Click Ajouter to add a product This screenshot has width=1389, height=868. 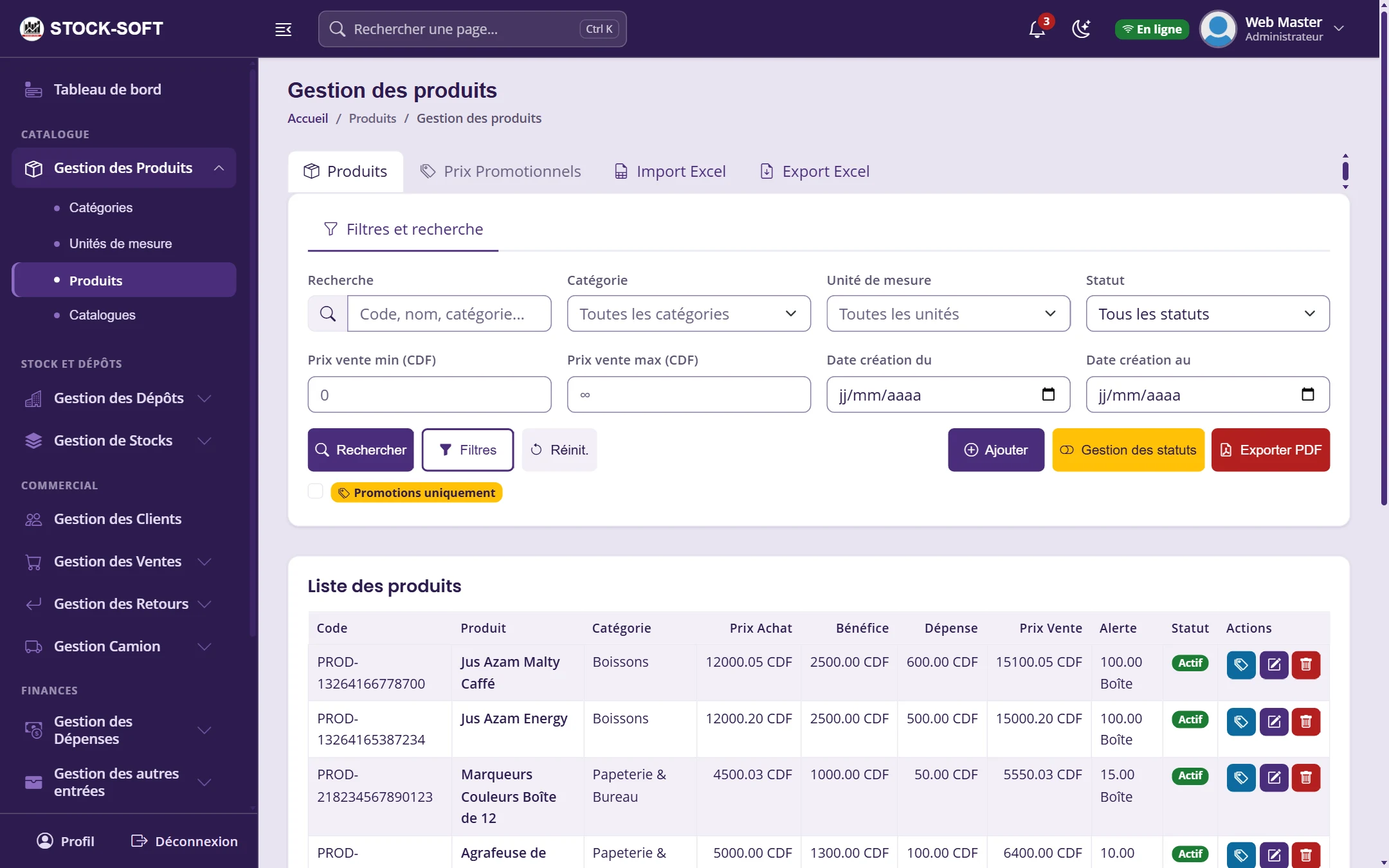tap(996, 450)
